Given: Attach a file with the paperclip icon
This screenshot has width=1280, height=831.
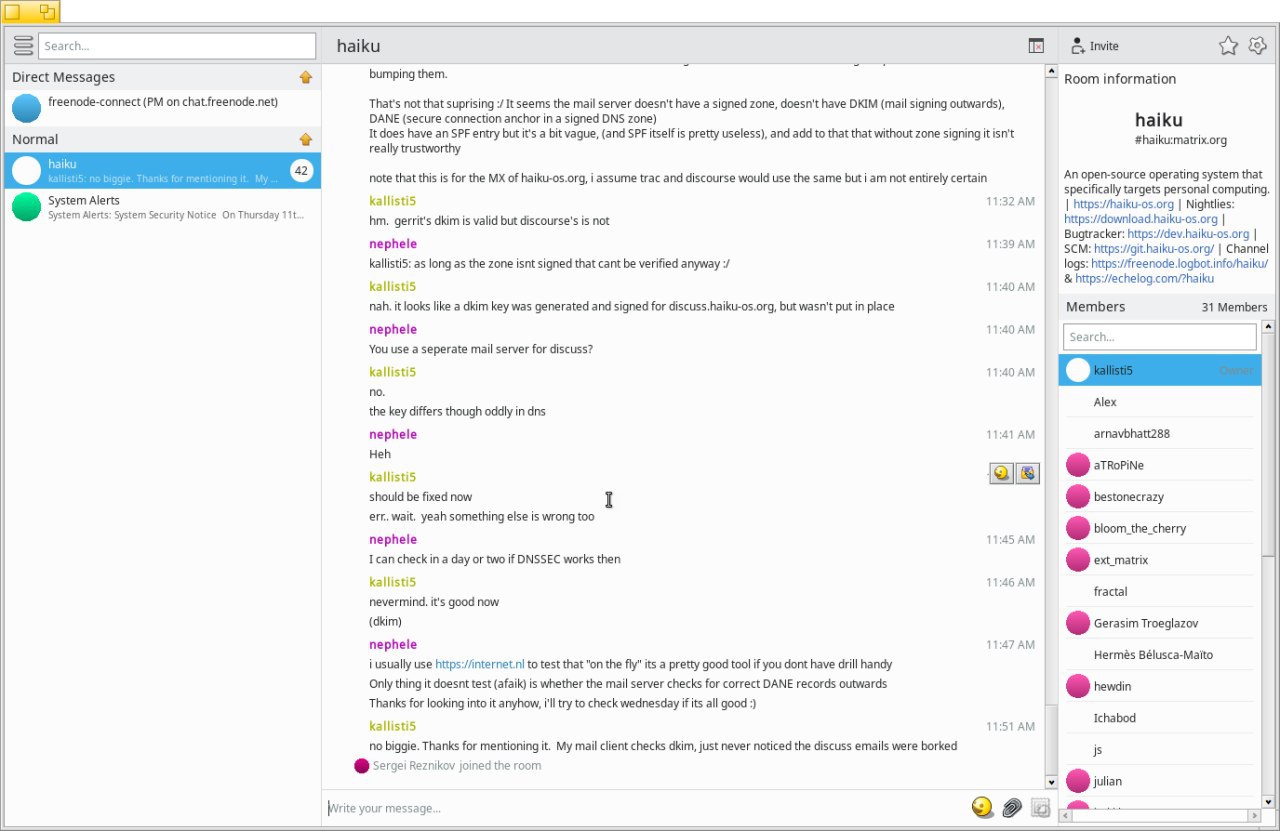Looking at the screenshot, I should tap(1012, 807).
